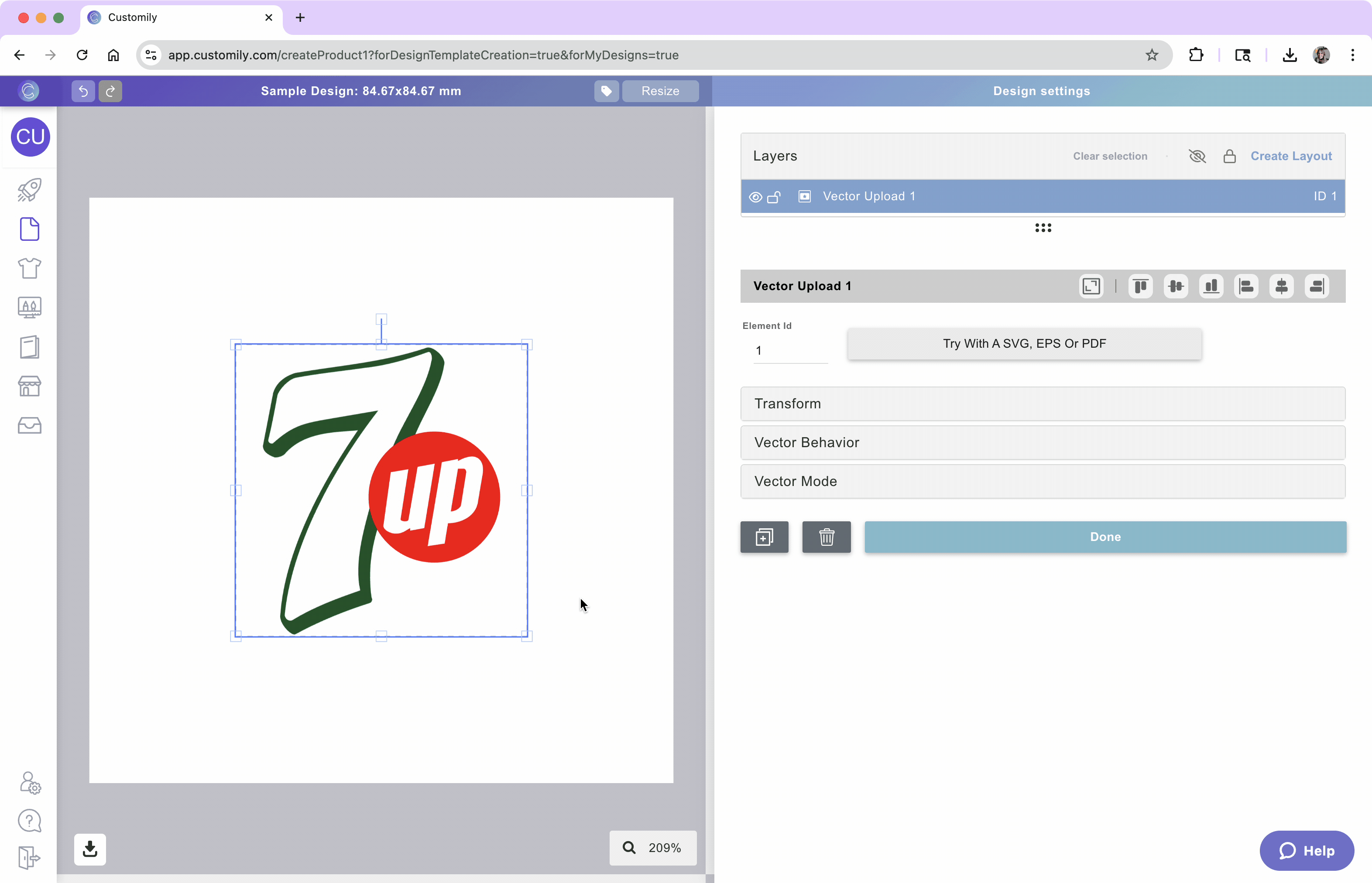Expand the Vector Behavior section
Viewport: 1372px width, 883px height.
click(x=1043, y=443)
